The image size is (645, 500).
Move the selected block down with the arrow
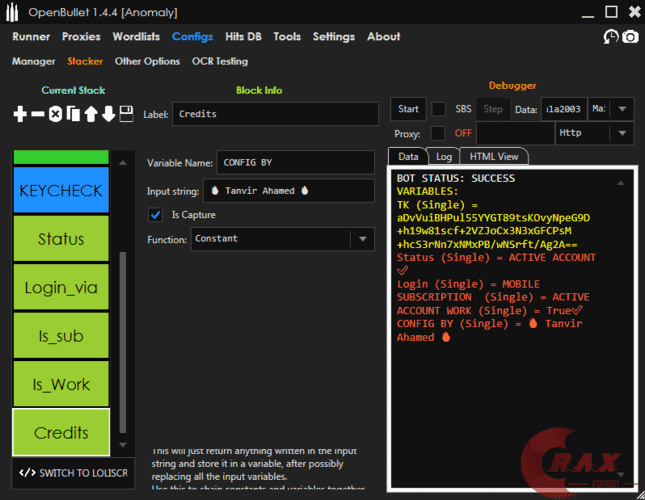(108, 114)
